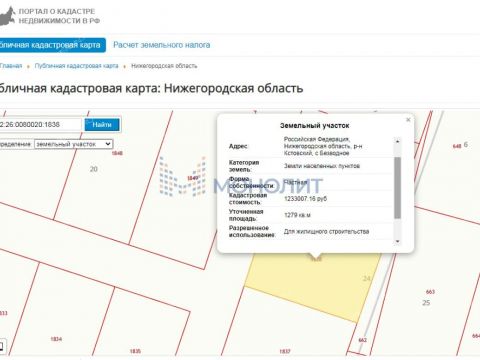480x360 pixels.
Task: Click the parcel label 1837
Action: coord(285,351)
